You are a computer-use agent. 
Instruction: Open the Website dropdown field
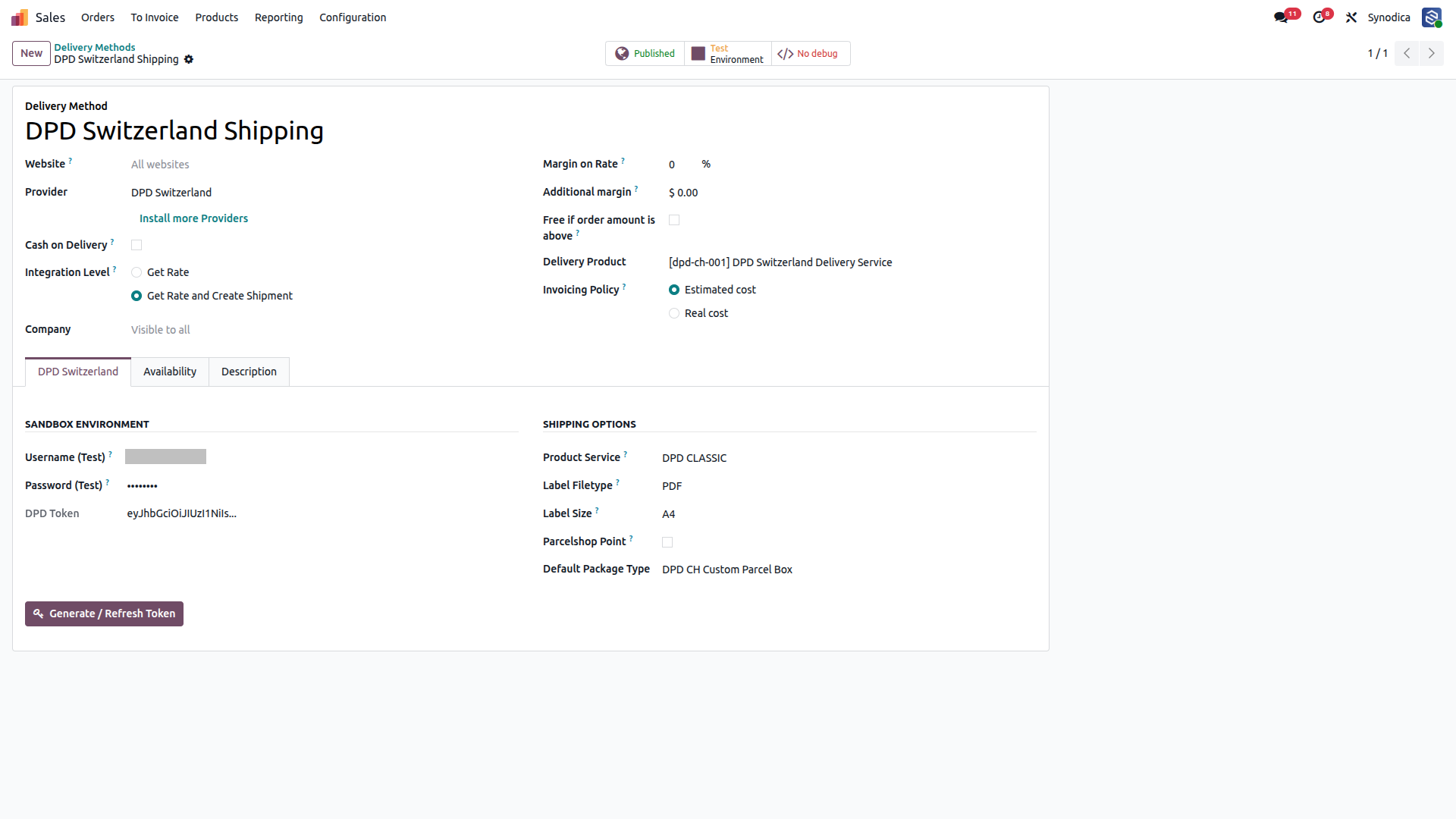coord(325,165)
